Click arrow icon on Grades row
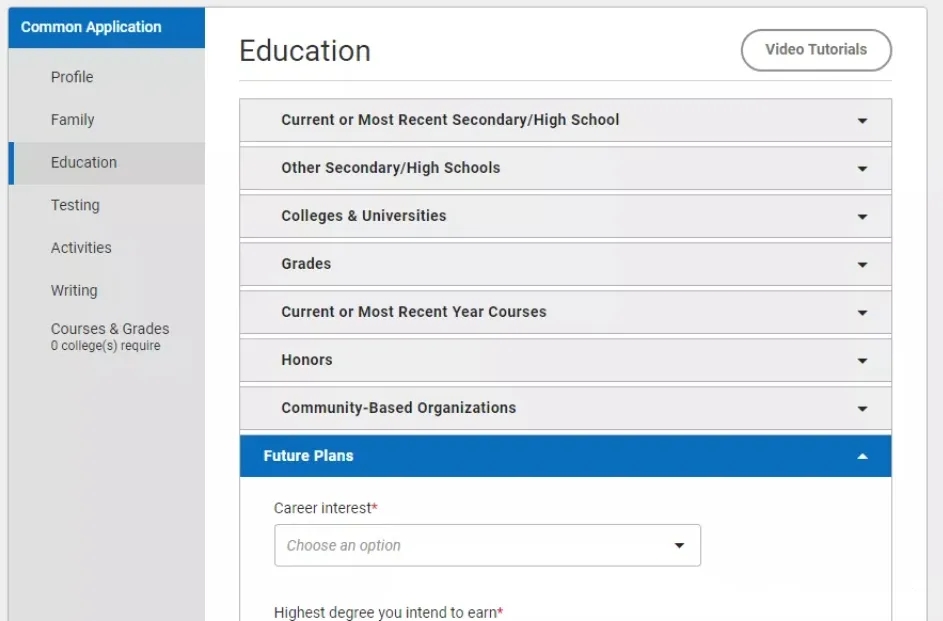Screen dimensions: 943x621 [x=862, y=265]
